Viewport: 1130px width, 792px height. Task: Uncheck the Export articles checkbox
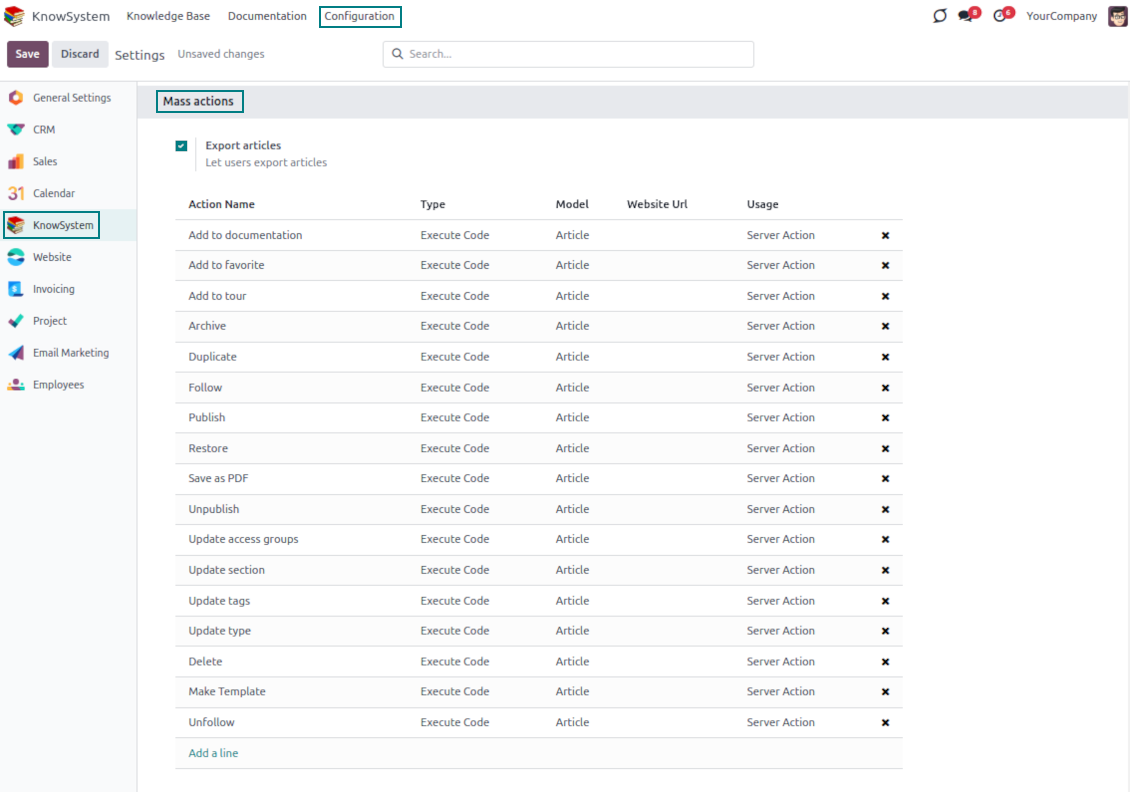click(181, 146)
